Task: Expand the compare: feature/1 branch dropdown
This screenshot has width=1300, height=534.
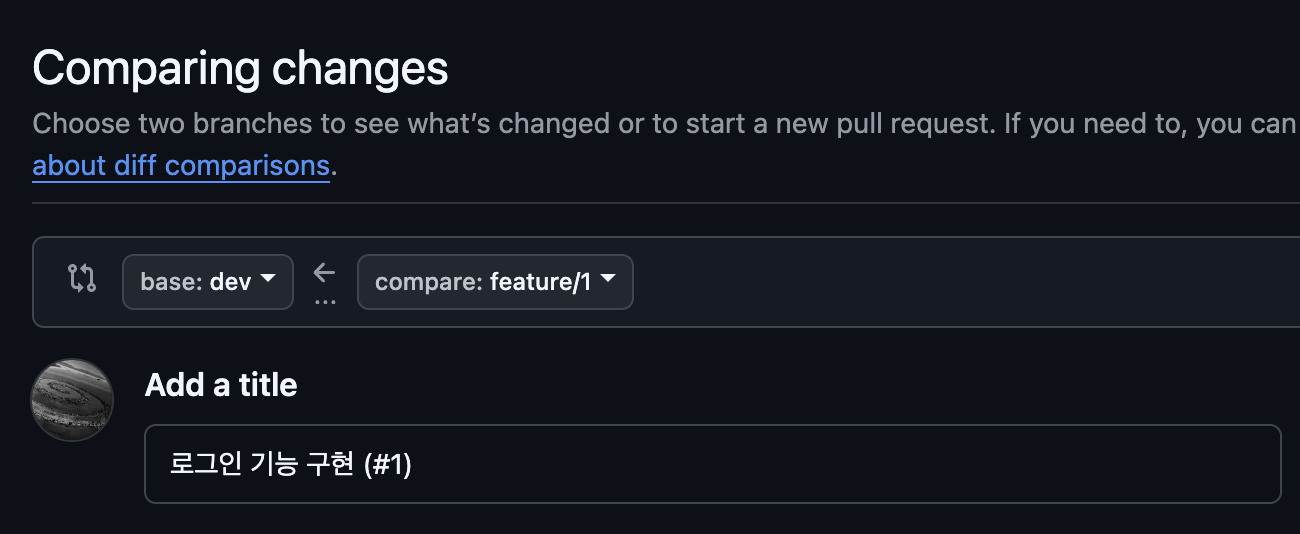Action: [x=495, y=282]
